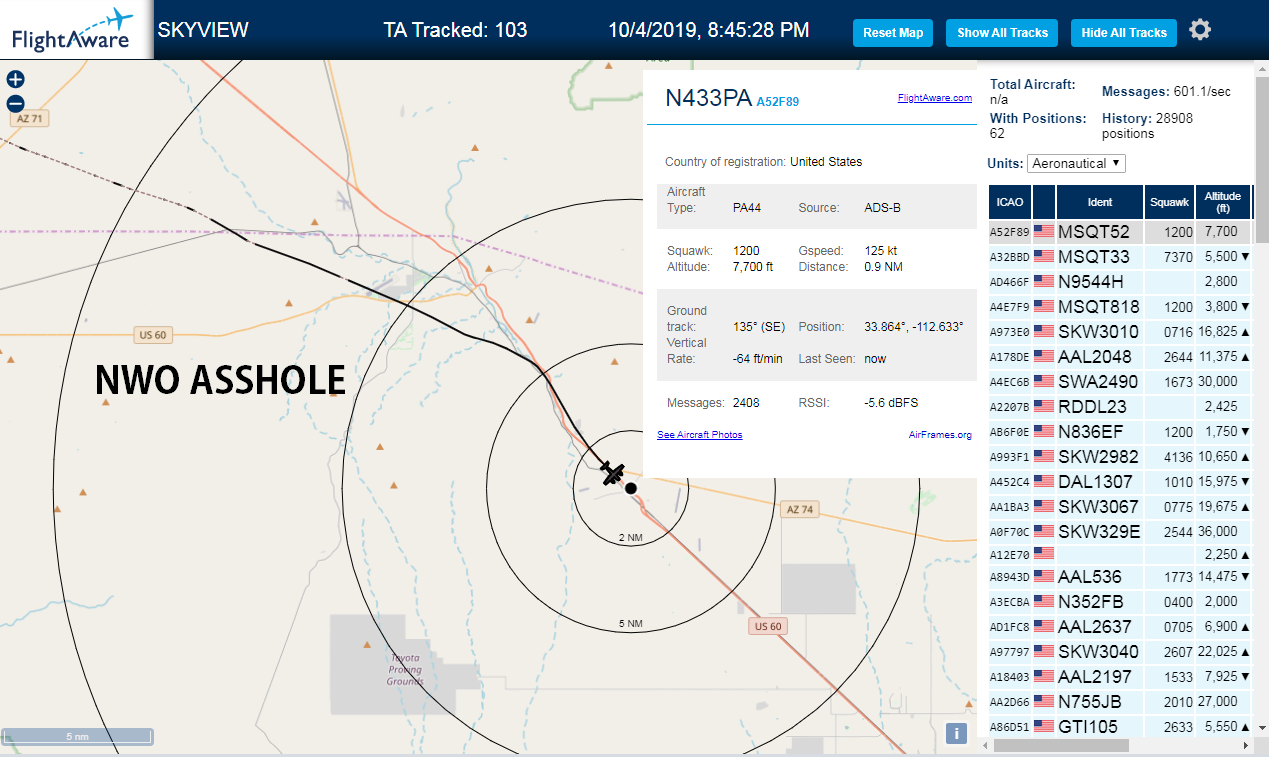Select the SKW2982 aircraft row
1269x757 pixels.
(x=1119, y=457)
